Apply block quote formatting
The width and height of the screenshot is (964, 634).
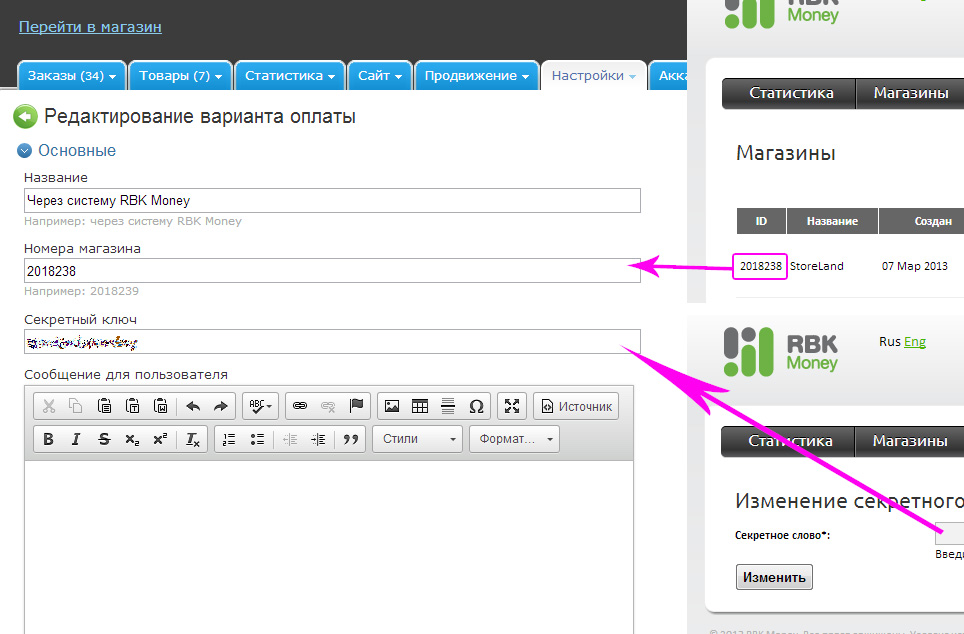pyautogui.click(x=350, y=439)
